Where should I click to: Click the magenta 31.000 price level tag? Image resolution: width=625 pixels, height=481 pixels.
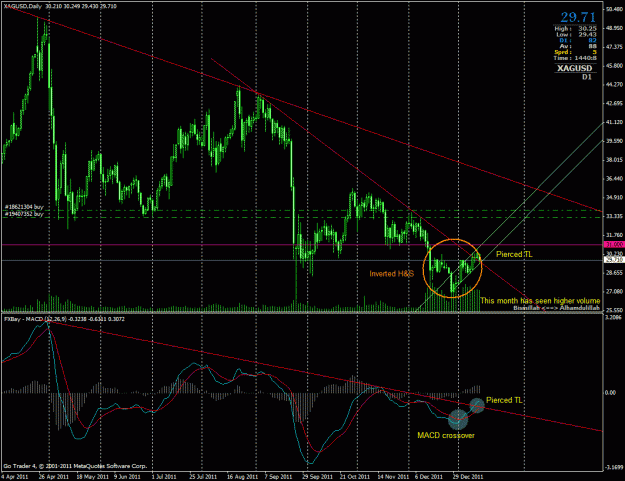pyautogui.click(x=614, y=245)
